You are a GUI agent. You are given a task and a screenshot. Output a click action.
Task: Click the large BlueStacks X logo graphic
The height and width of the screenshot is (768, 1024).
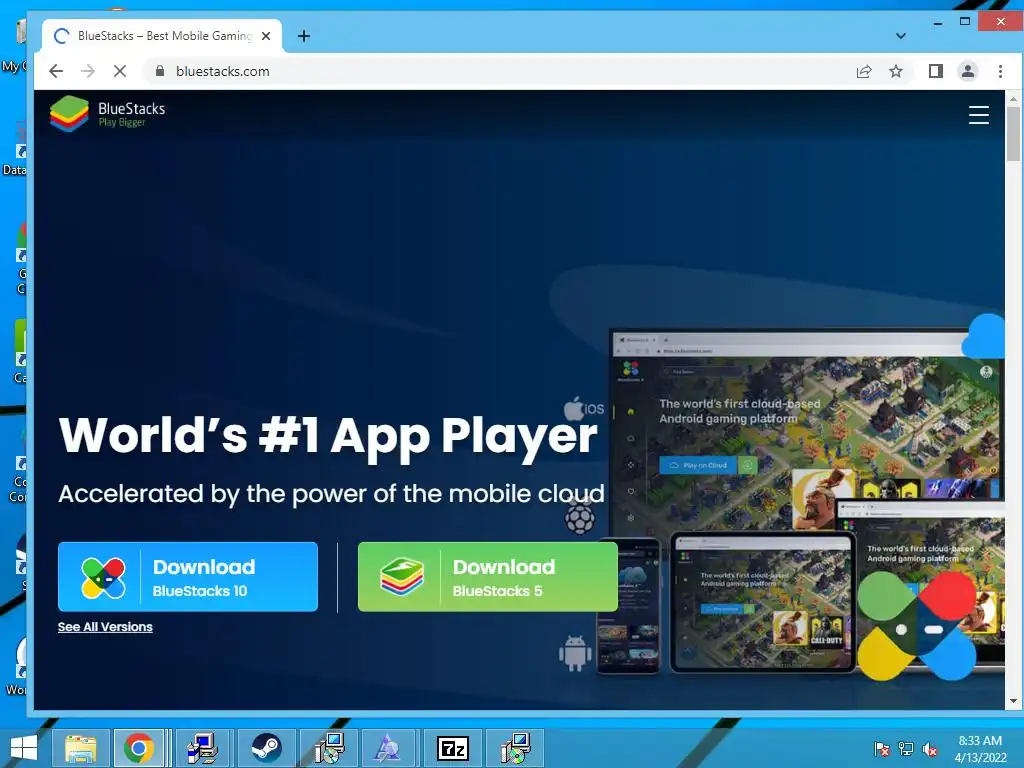click(x=916, y=626)
